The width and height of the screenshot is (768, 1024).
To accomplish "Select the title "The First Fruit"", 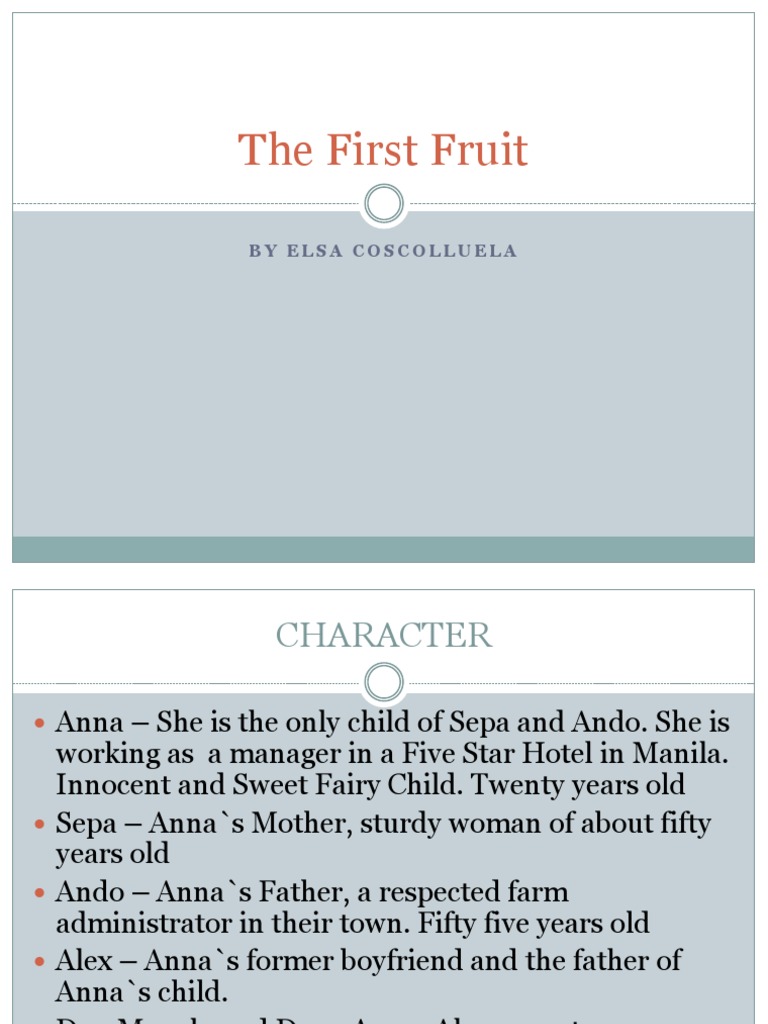I will [x=383, y=151].
